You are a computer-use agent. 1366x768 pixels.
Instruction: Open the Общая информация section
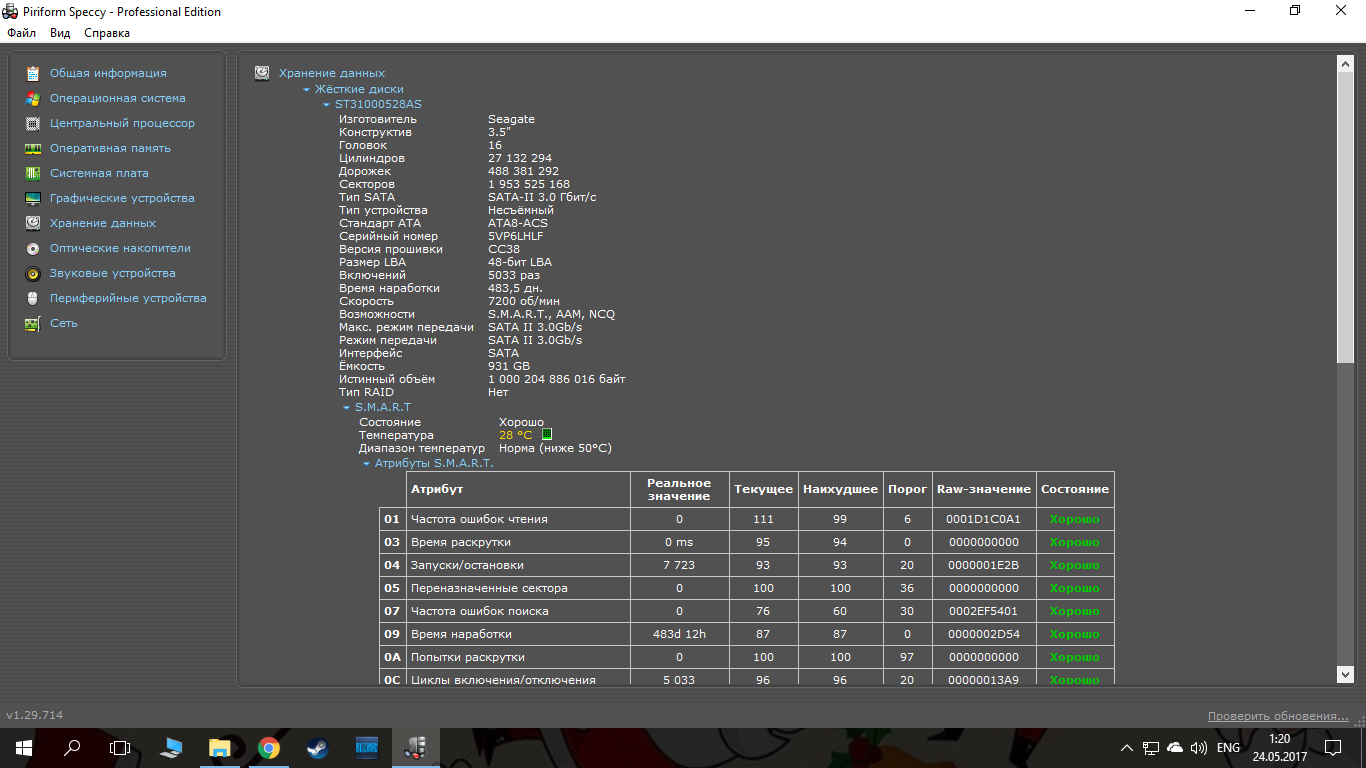pyautogui.click(x=108, y=73)
